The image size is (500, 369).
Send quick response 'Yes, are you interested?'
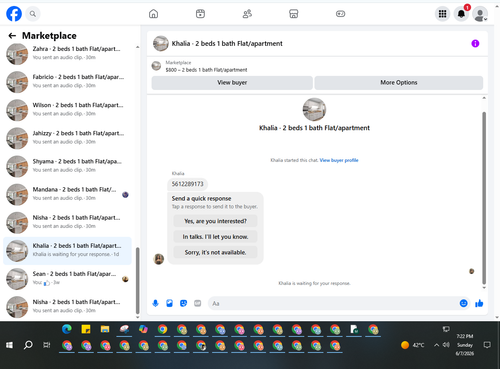[x=215, y=221]
